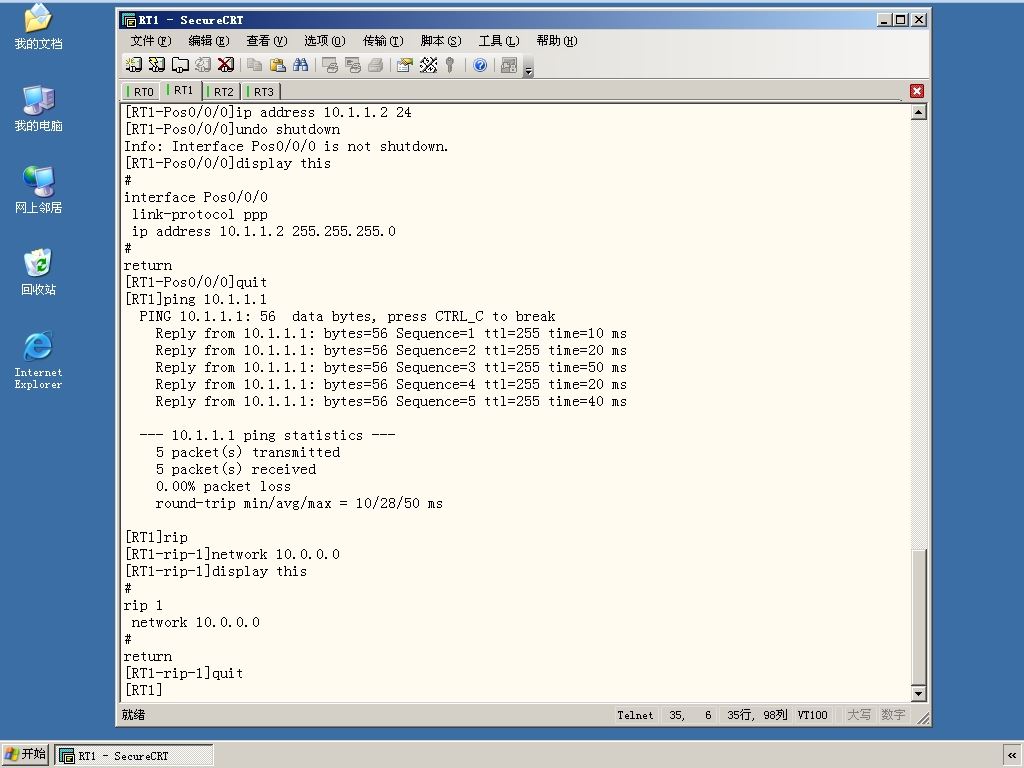Click the Connect in Tab toolbar icon
Viewport: 1024px width, 768px height.
tap(180, 65)
